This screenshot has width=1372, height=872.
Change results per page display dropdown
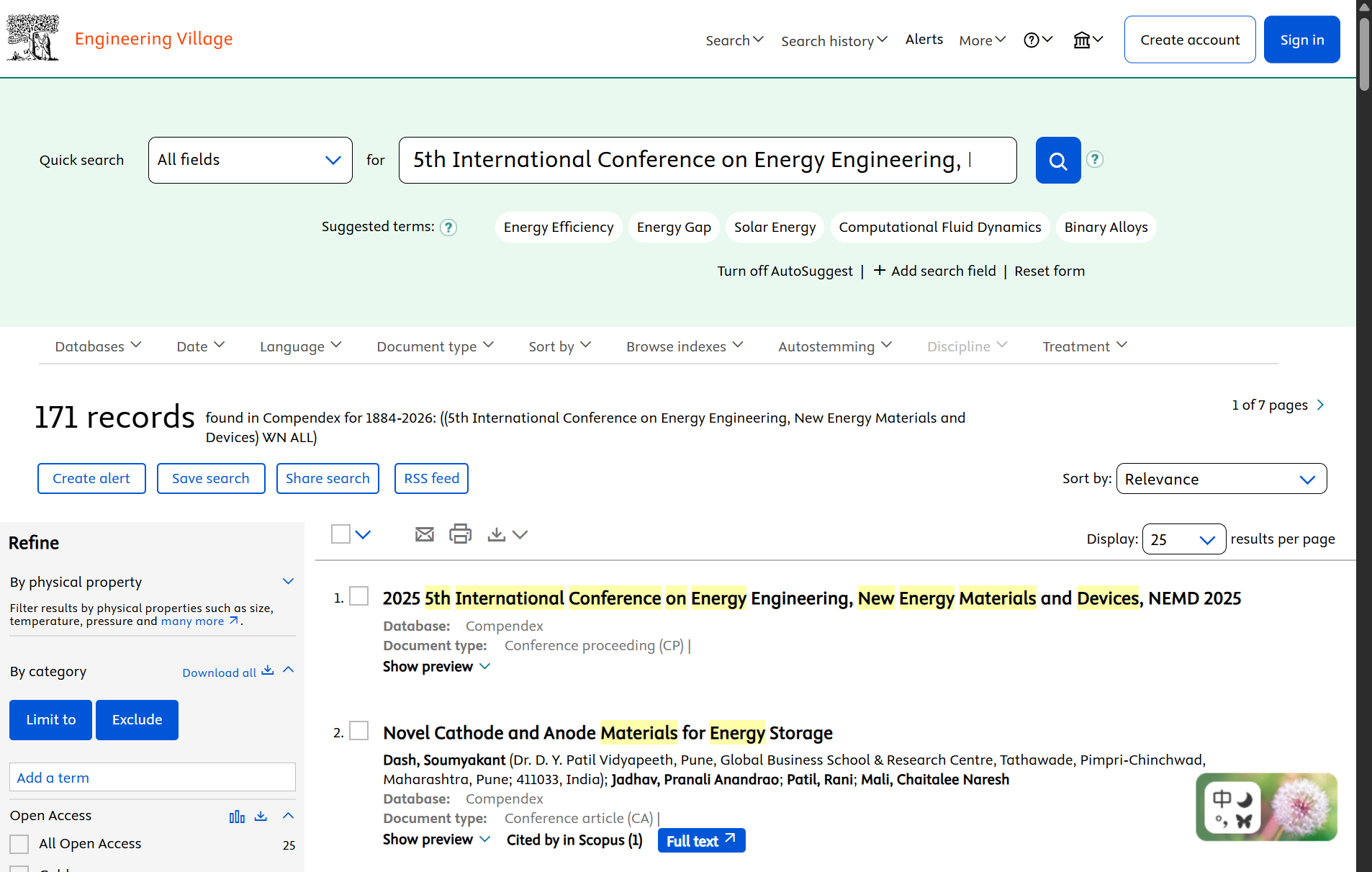1183,539
